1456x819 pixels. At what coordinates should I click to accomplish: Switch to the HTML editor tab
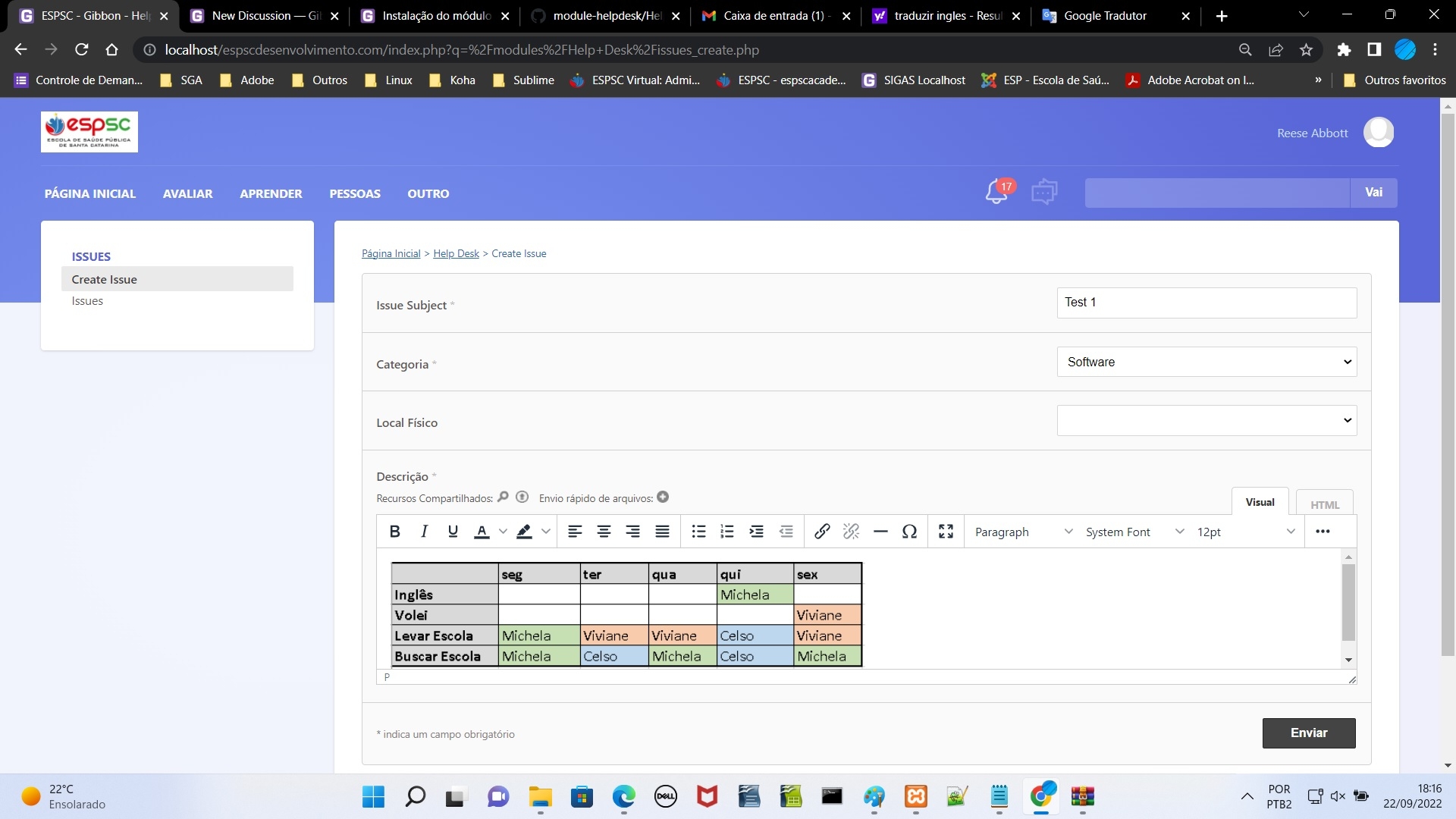(x=1324, y=504)
